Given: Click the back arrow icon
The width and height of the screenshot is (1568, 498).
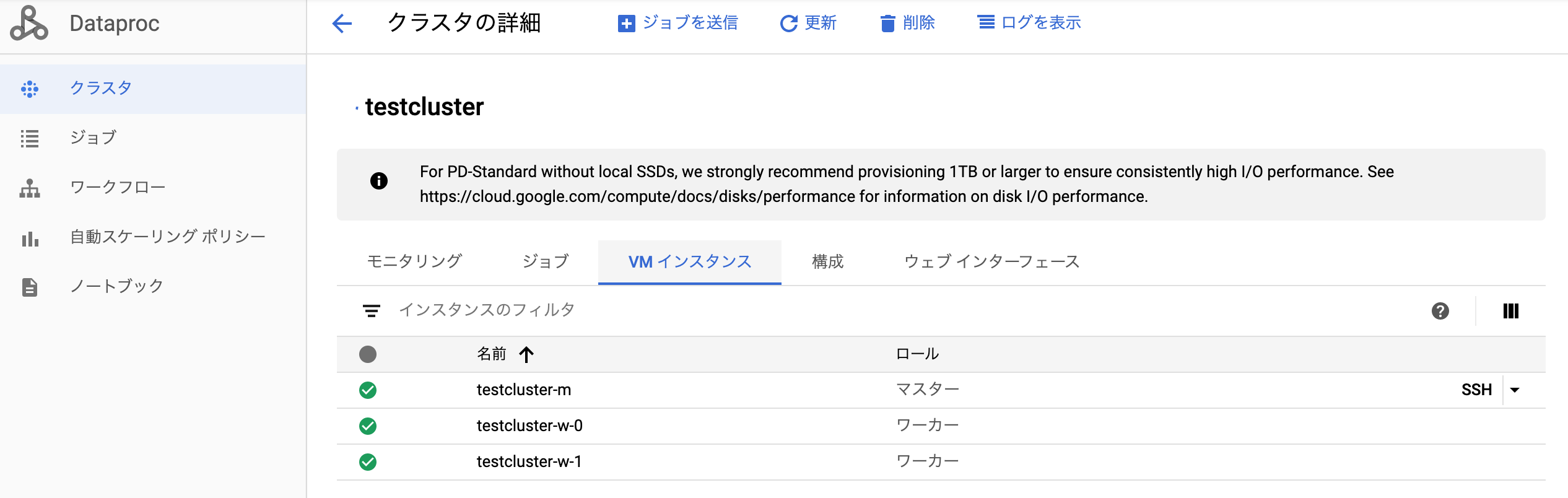Looking at the screenshot, I should [342, 24].
